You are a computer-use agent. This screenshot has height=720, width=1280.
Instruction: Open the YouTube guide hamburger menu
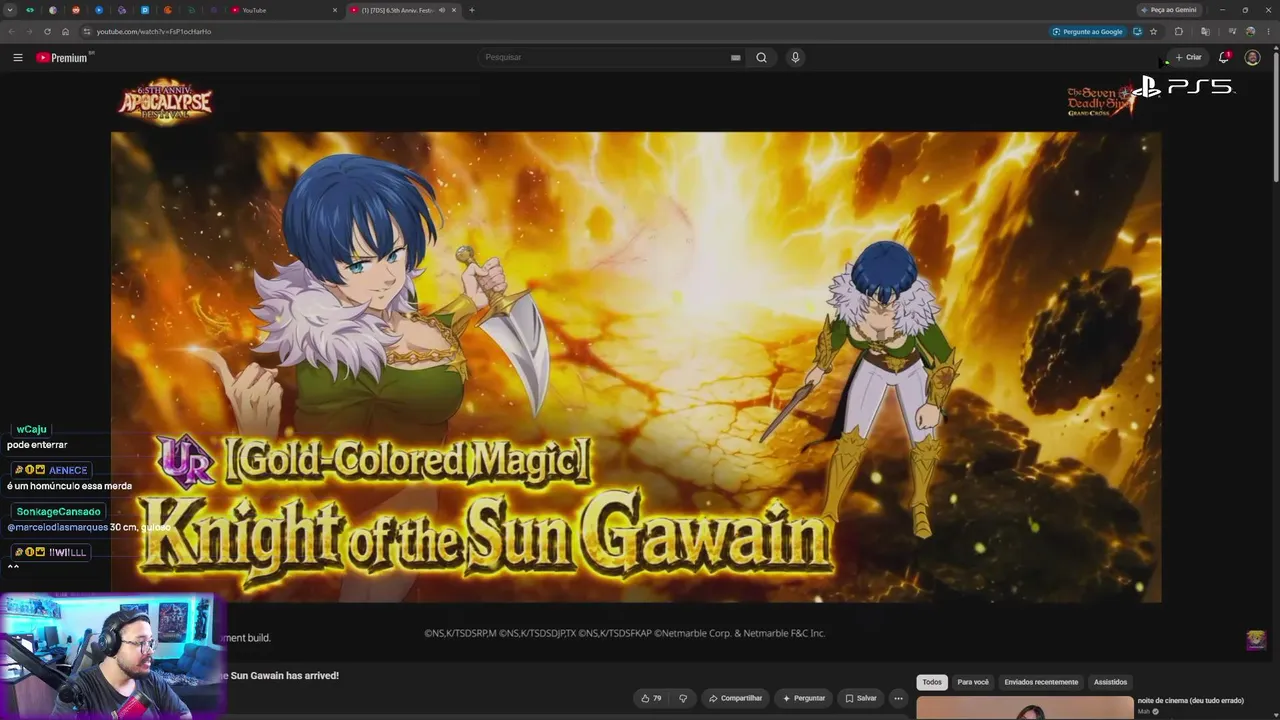click(x=18, y=57)
